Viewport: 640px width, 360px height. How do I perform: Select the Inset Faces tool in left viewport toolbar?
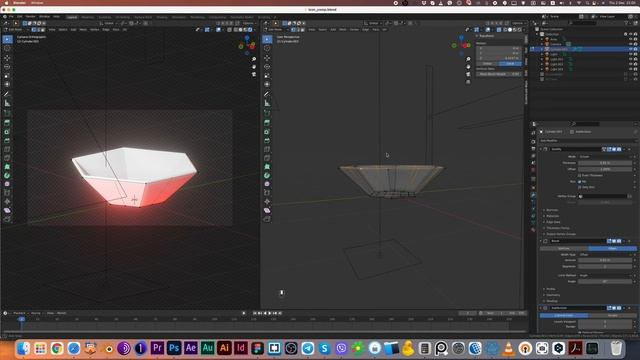pyautogui.click(x=7, y=131)
